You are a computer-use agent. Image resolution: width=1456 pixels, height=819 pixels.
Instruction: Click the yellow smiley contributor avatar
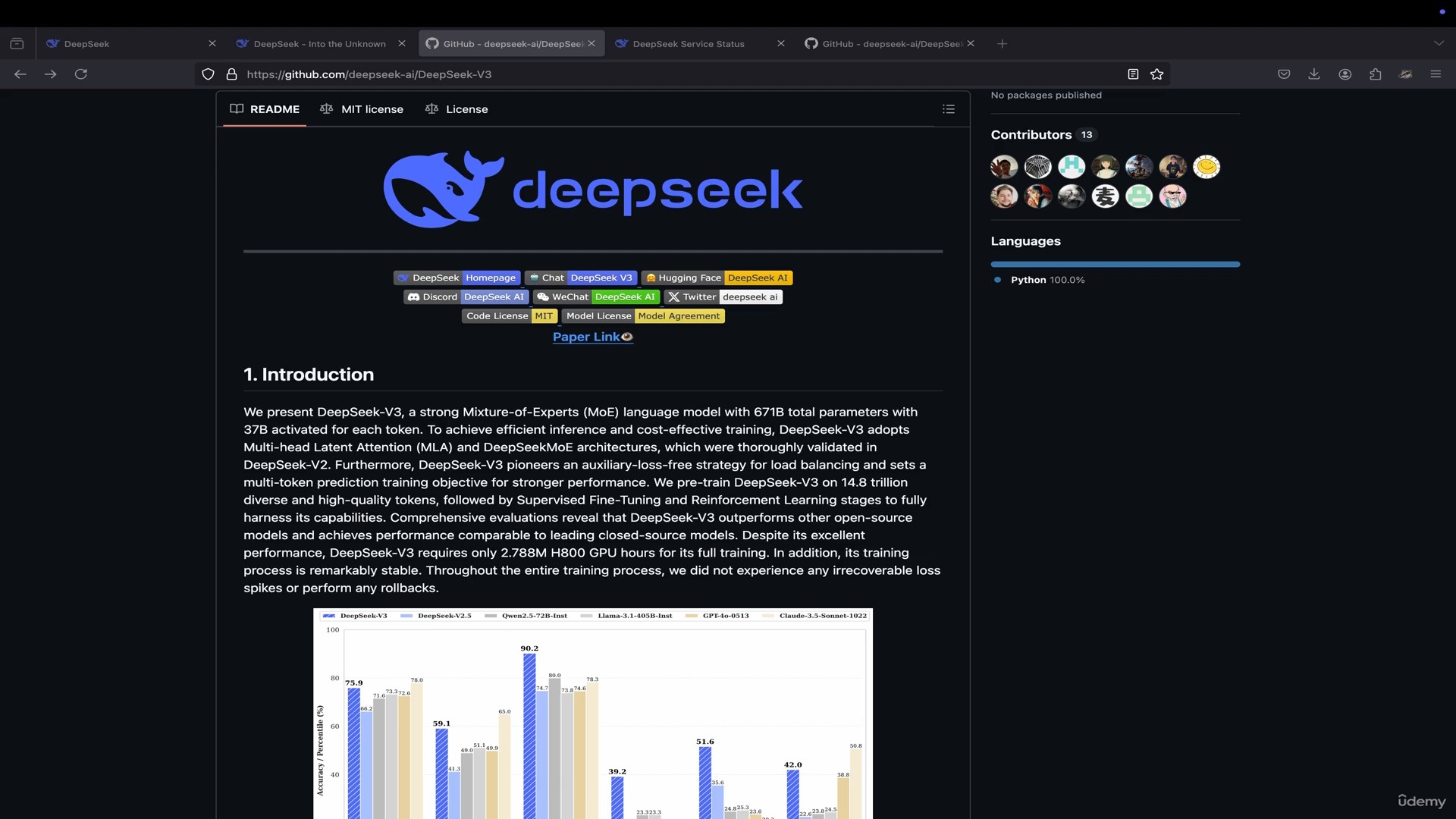pyautogui.click(x=1207, y=167)
